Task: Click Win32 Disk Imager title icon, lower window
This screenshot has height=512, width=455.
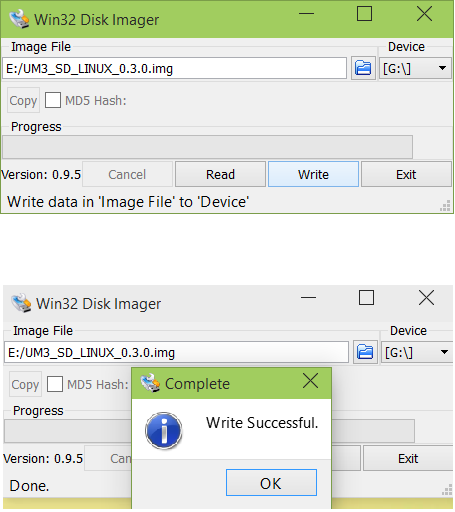Action: coord(21,303)
